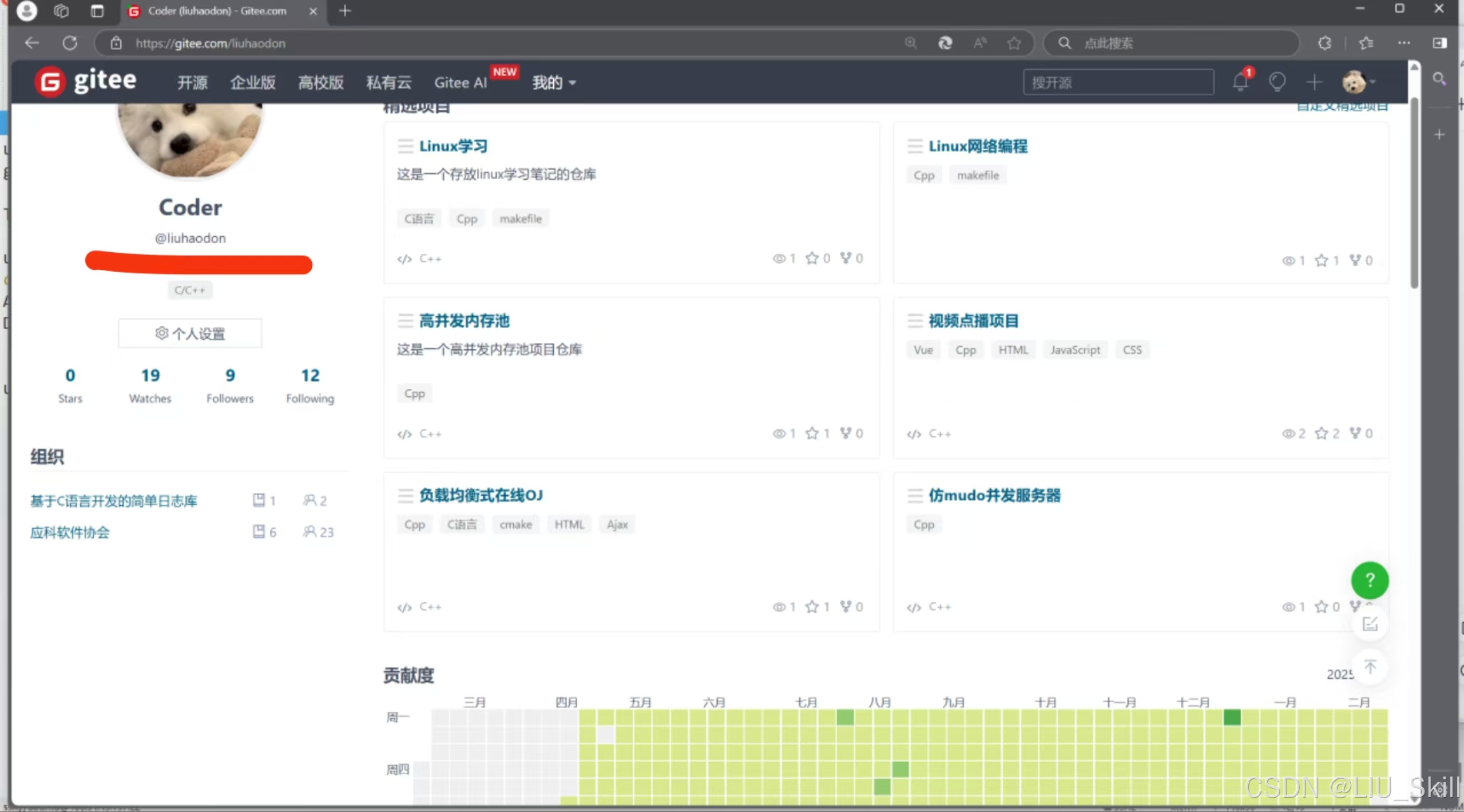Click the star icon on Linux学习 card
Screen dimensions: 1464x812
pos(812,258)
